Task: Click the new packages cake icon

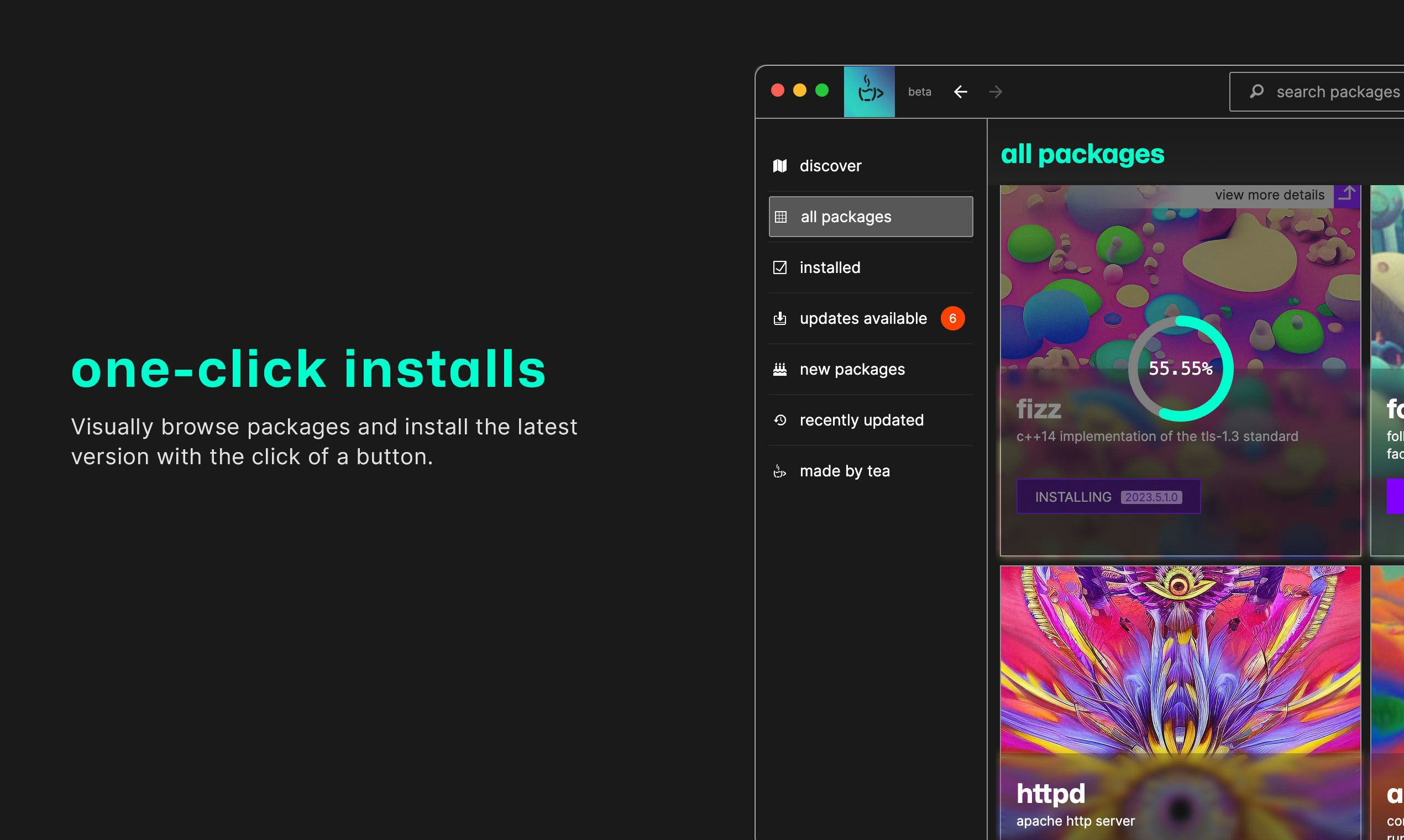Action: tap(780, 369)
